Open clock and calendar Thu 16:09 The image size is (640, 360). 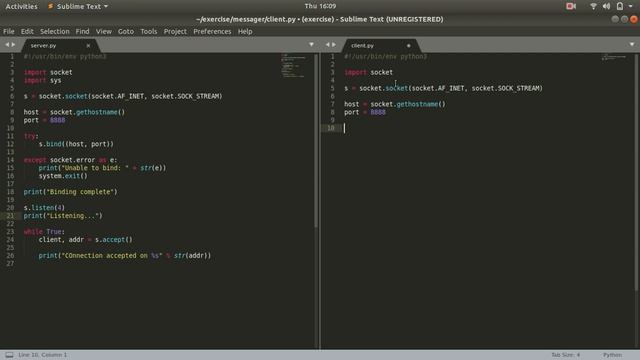pos(320,6)
